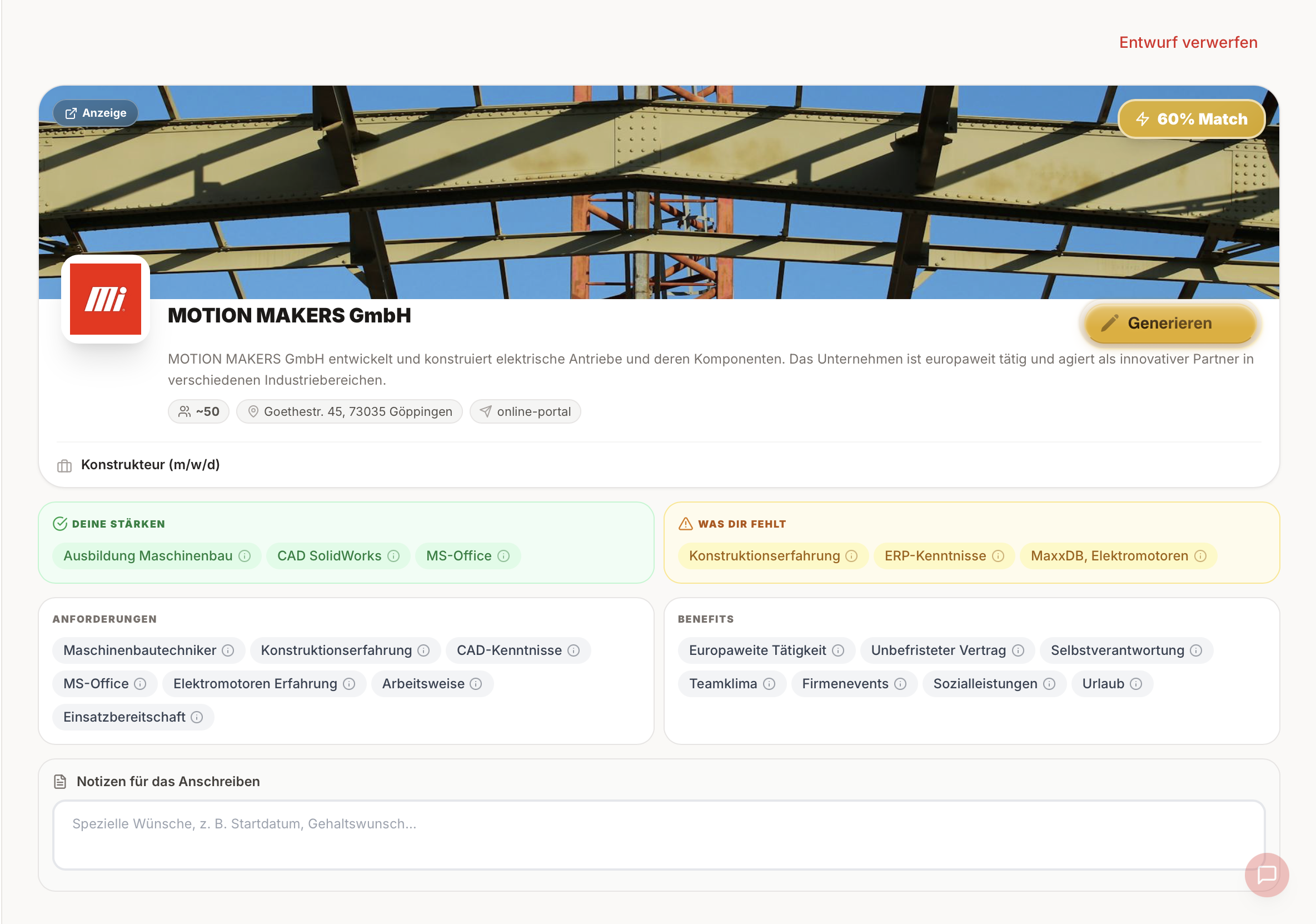Show info for MS-Office strength
Image resolution: width=1316 pixels, height=924 pixels.
pyautogui.click(x=504, y=556)
